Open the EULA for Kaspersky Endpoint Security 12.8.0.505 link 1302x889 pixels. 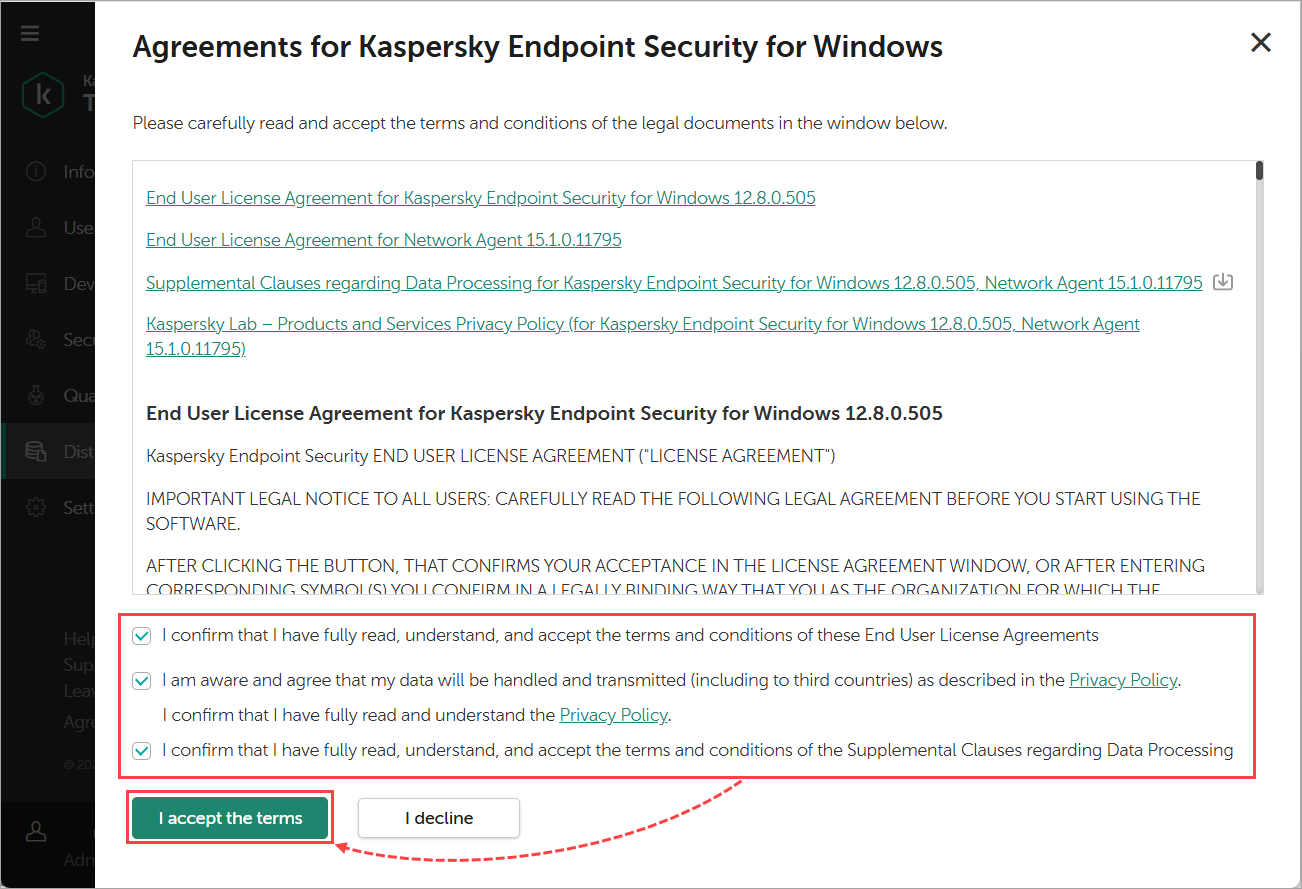click(480, 198)
